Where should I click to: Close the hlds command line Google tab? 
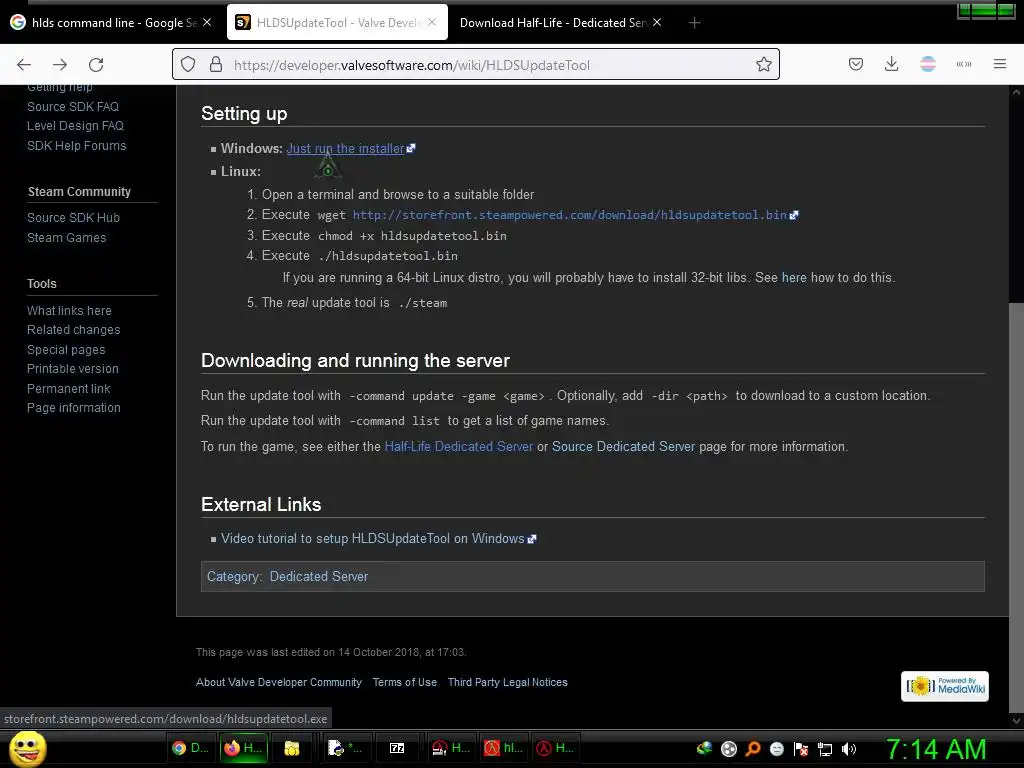[207, 22]
